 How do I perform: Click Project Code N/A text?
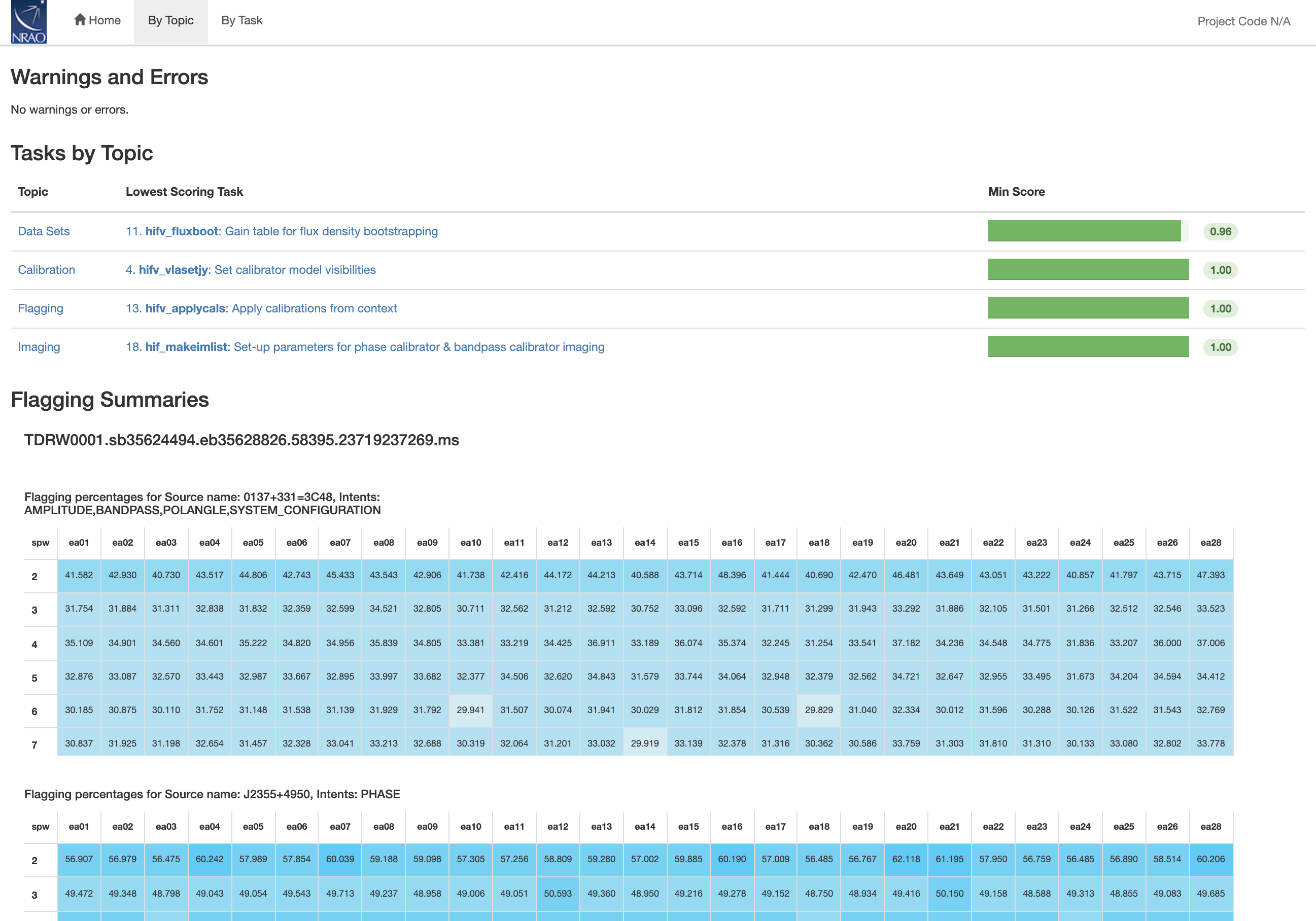coord(1244,21)
